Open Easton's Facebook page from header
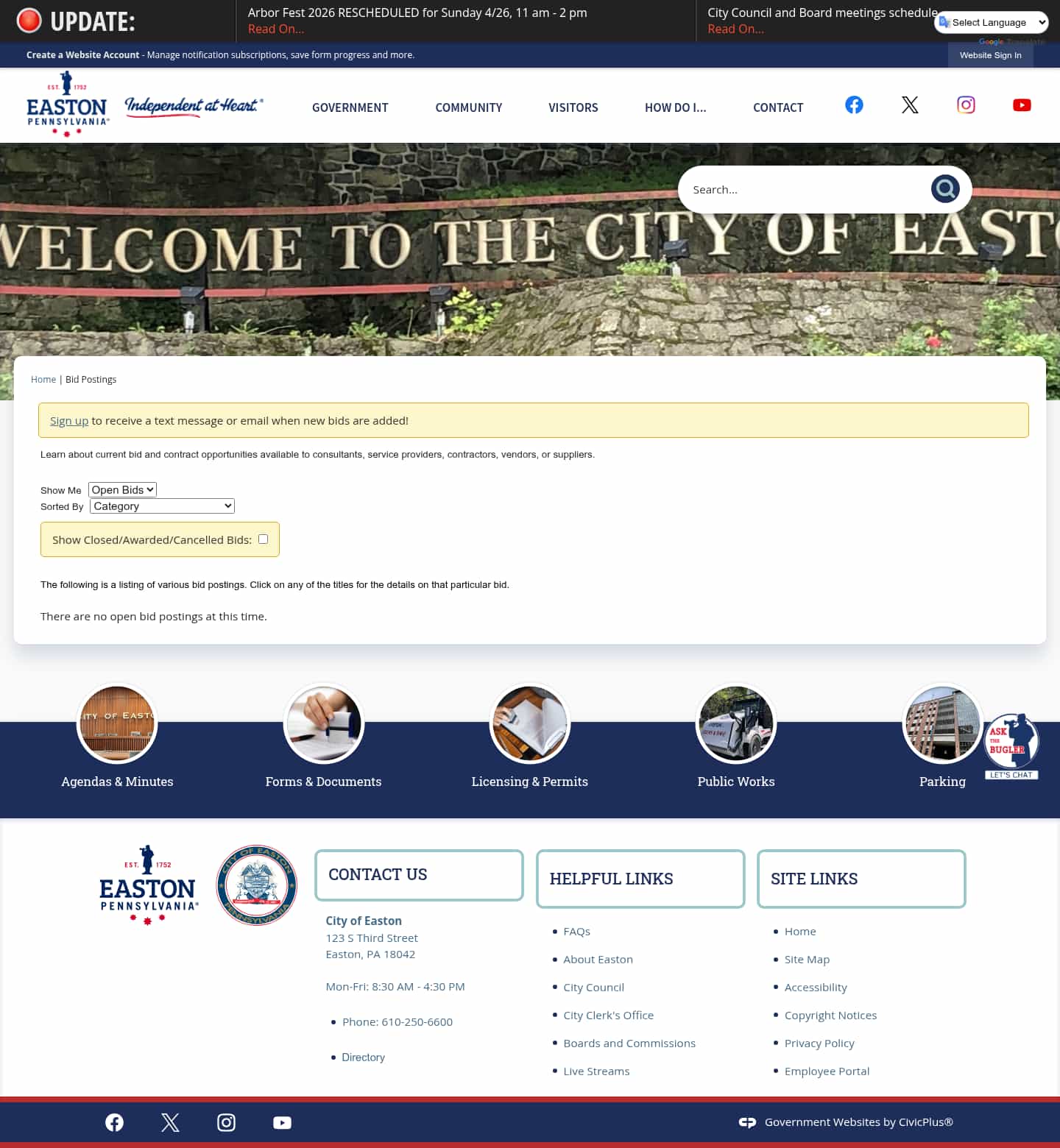Screen dimensions: 1060x1148 click(x=853, y=105)
